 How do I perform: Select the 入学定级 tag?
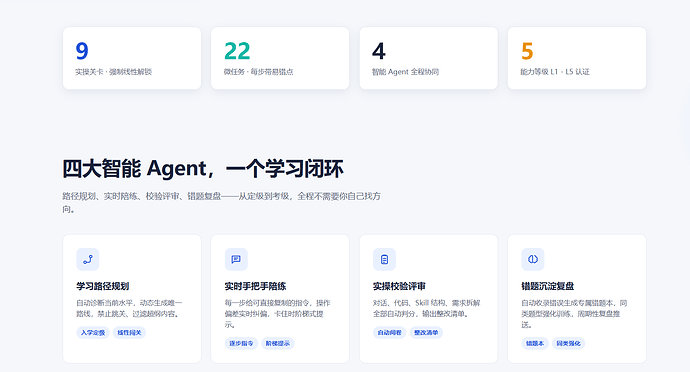[93, 332]
